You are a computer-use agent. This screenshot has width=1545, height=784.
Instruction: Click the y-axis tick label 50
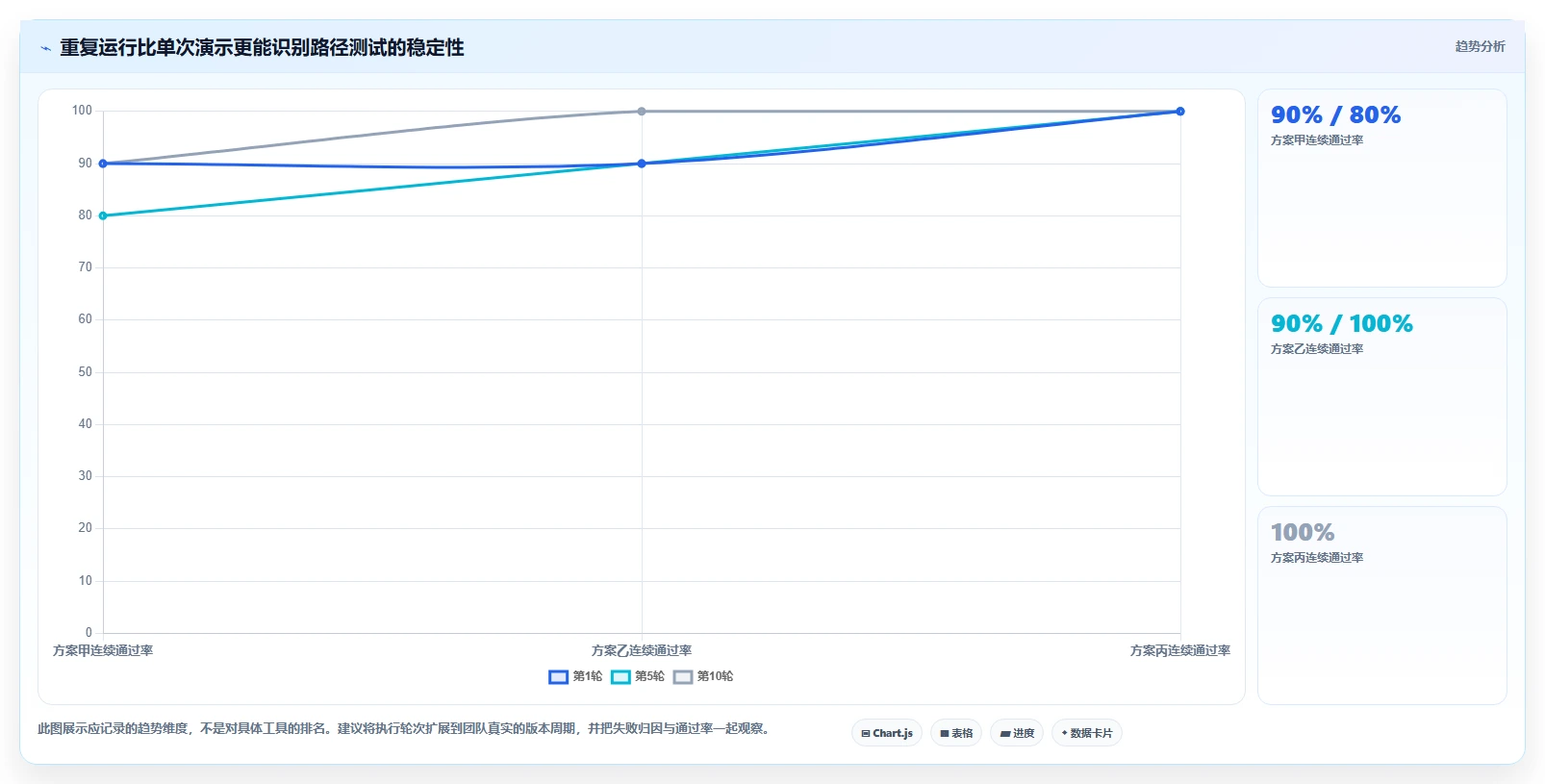86,372
